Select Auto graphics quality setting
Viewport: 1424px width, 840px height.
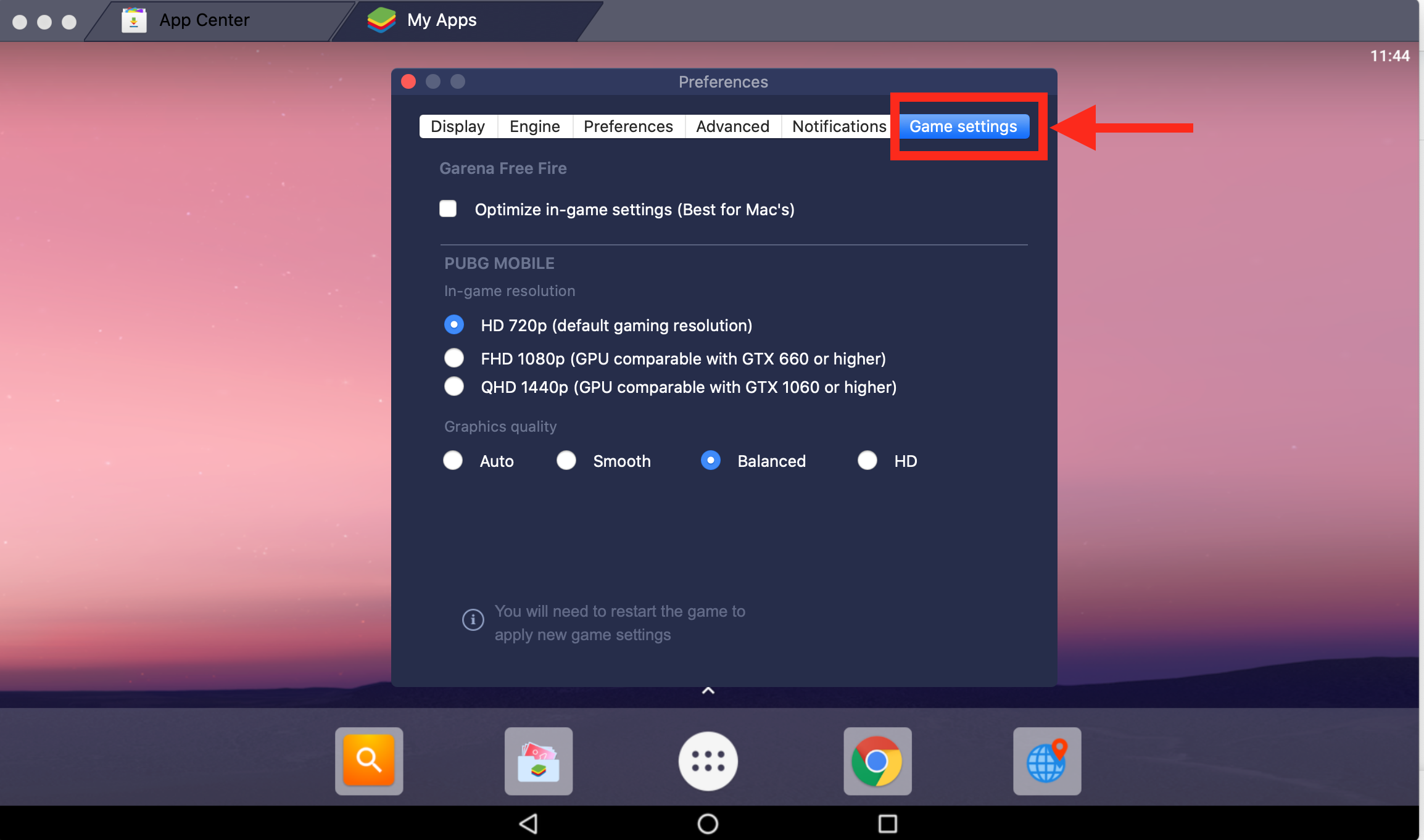tap(454, 461)
